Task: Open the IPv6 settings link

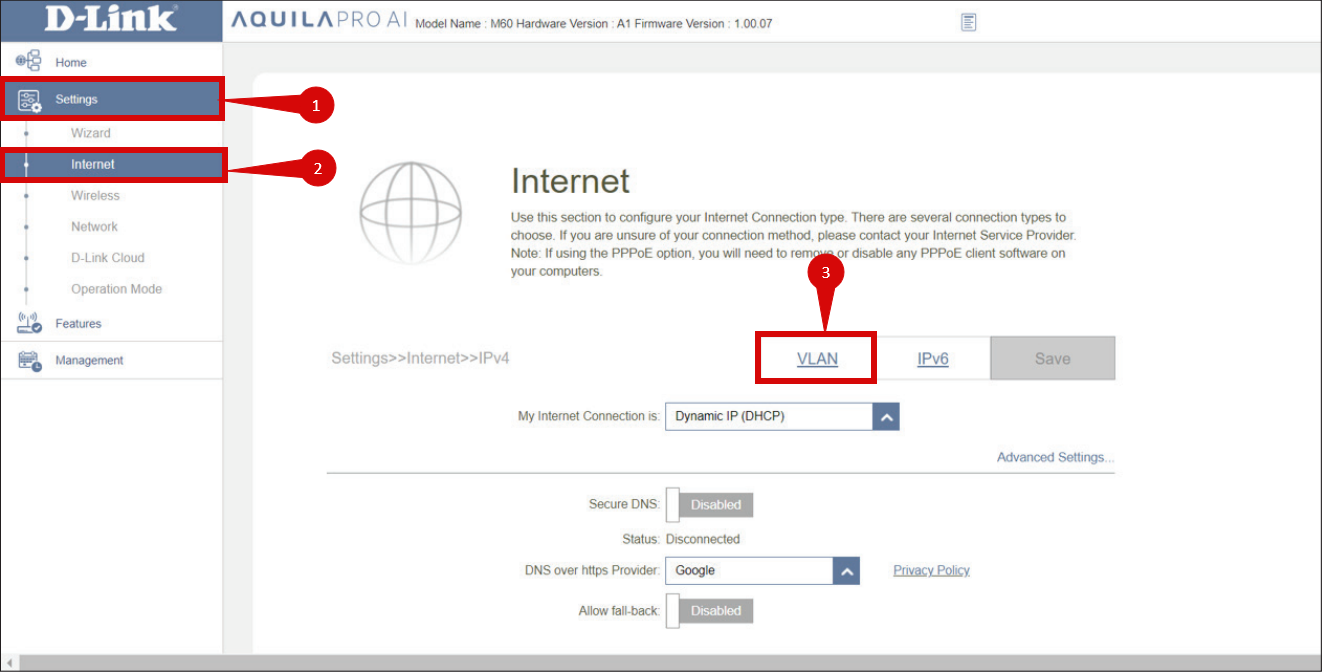Action: (x=932, y=359)
